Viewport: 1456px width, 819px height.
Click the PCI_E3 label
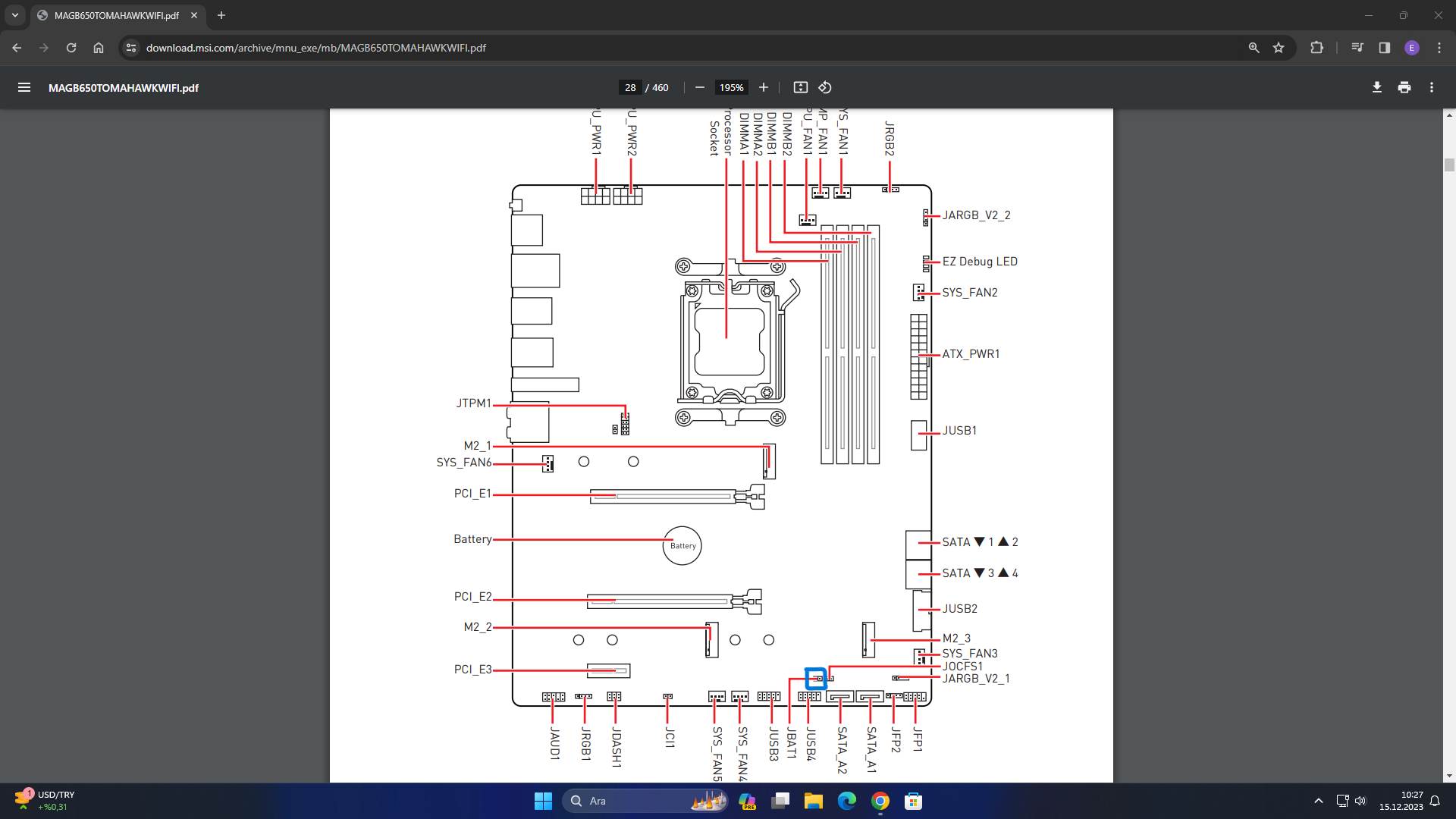[473, 670]
